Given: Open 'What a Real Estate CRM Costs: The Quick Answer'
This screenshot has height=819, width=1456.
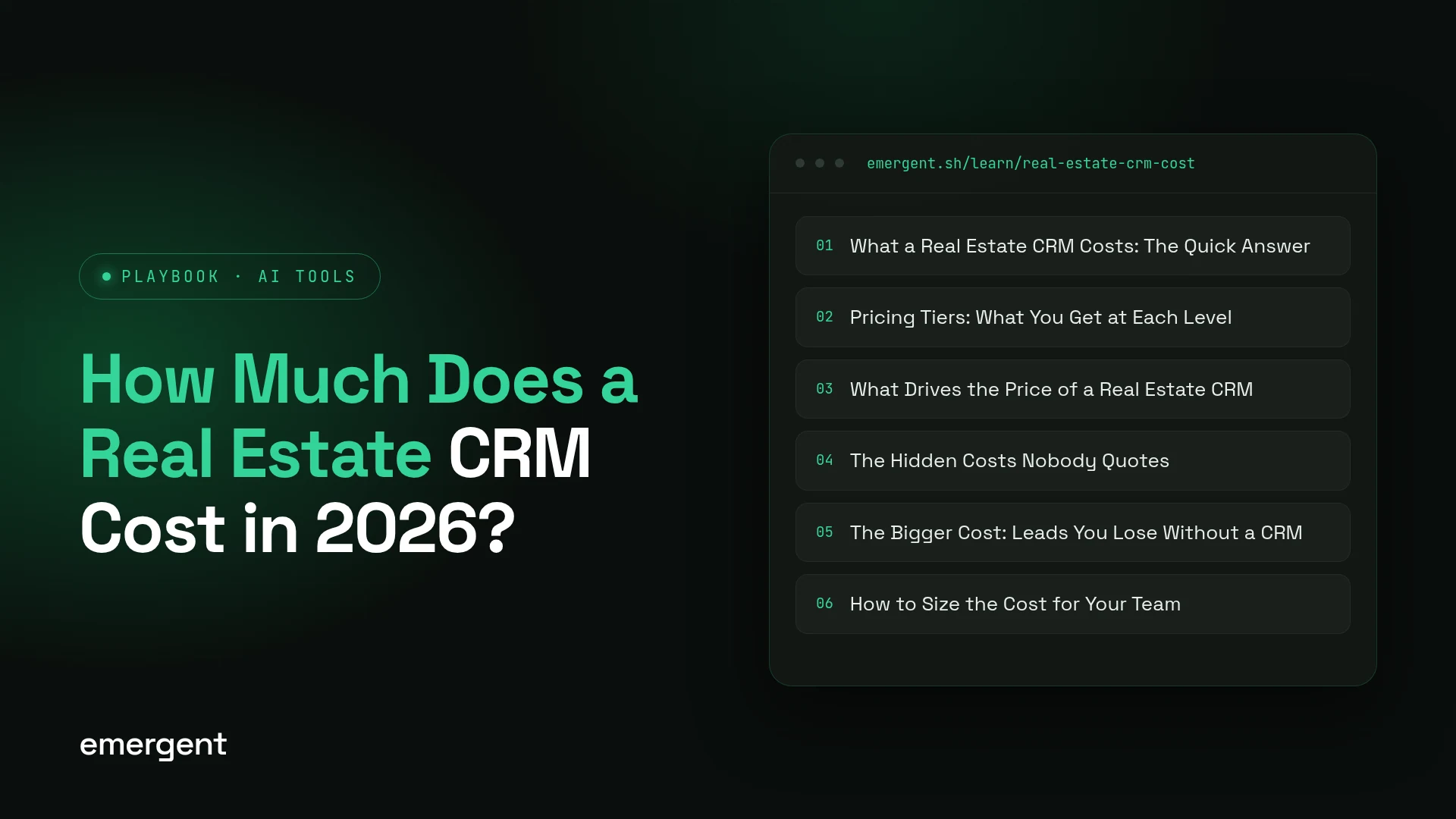Looking at the screenshot, I should click(1072, 246).
